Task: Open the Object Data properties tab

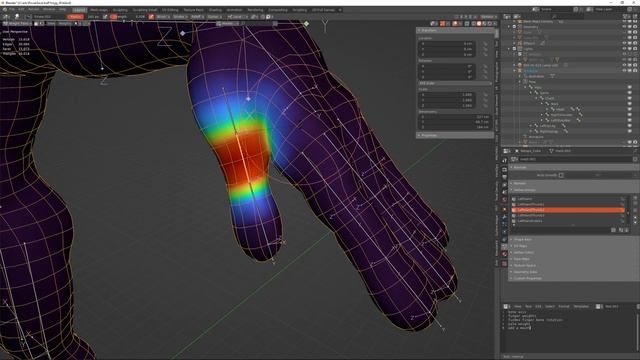Action: point(504,247)
